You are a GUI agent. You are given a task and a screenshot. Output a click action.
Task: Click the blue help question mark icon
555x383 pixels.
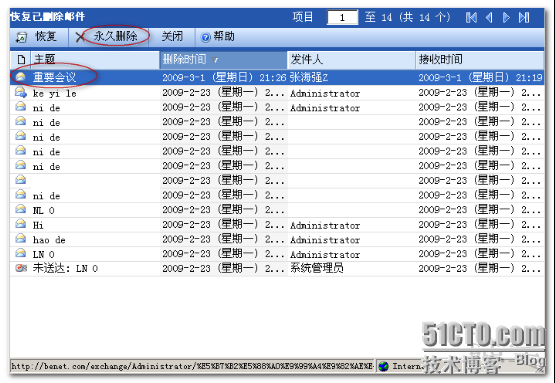pyautogui.click(x=205, y=37)
